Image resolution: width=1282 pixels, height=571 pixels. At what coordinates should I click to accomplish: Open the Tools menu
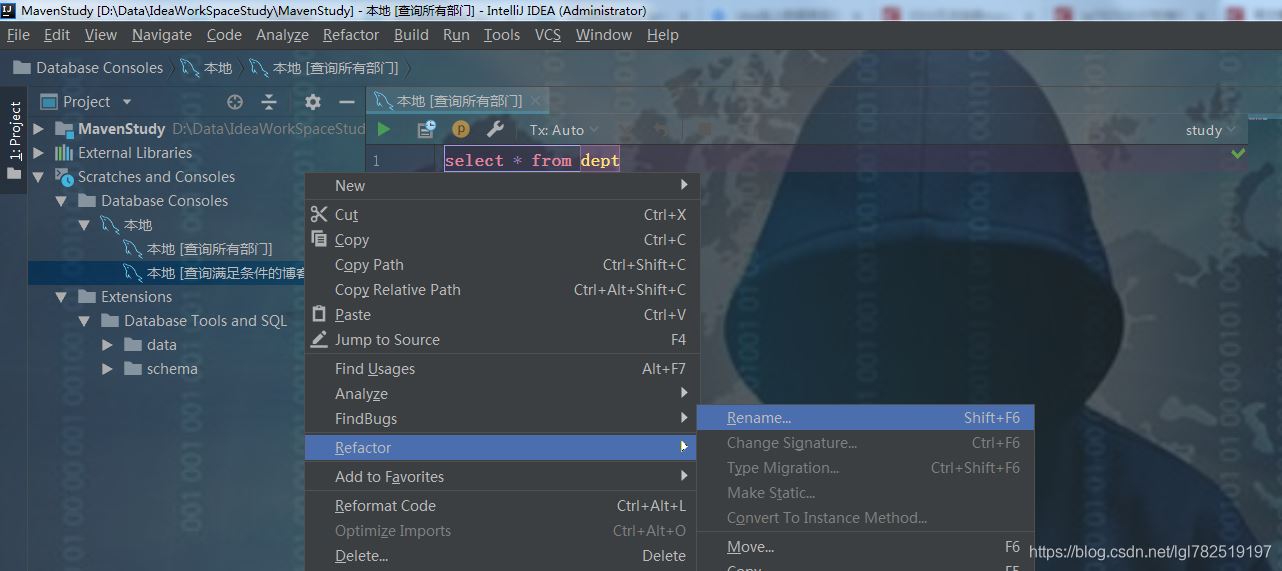(502, 34)
